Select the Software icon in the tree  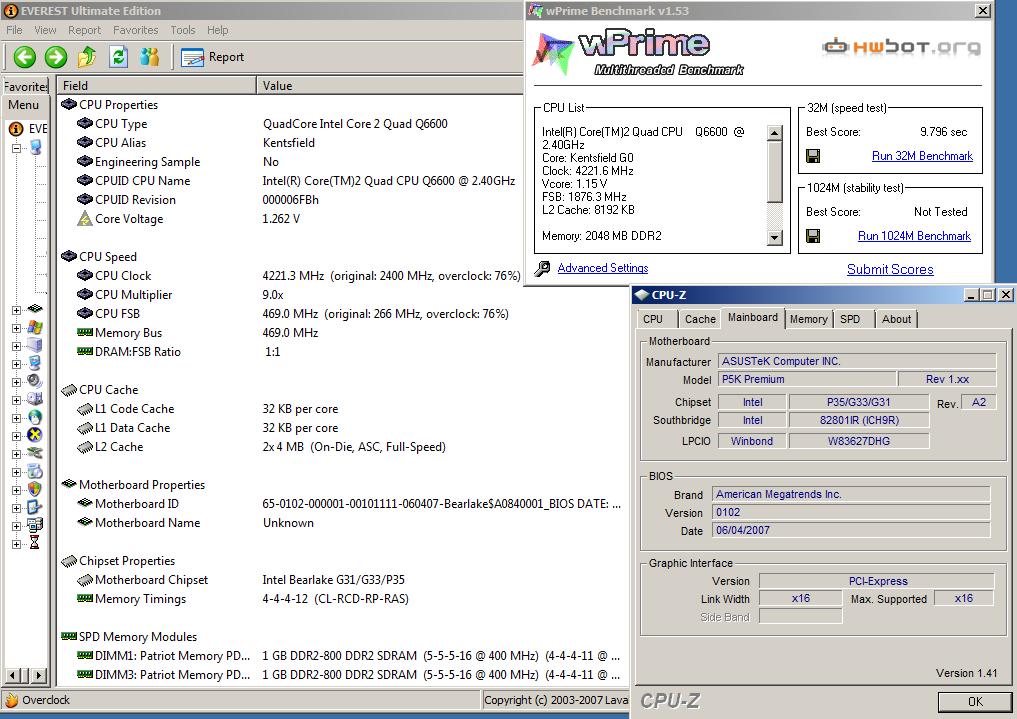click(35, 471)
